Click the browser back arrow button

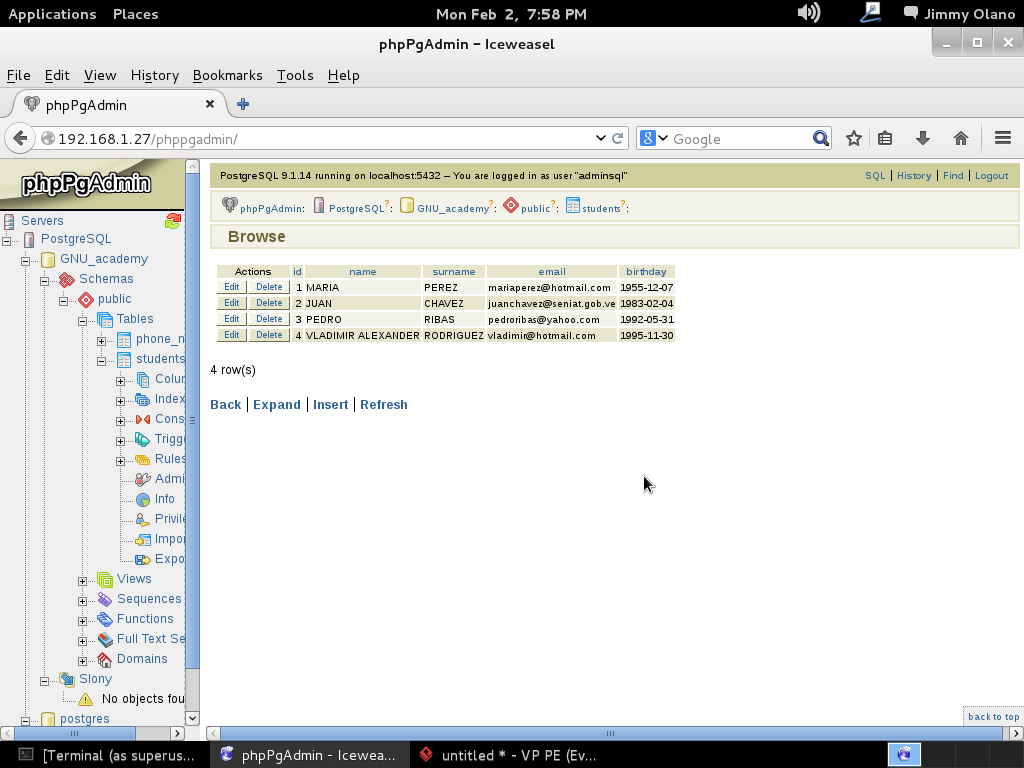(x=19, y=139)
